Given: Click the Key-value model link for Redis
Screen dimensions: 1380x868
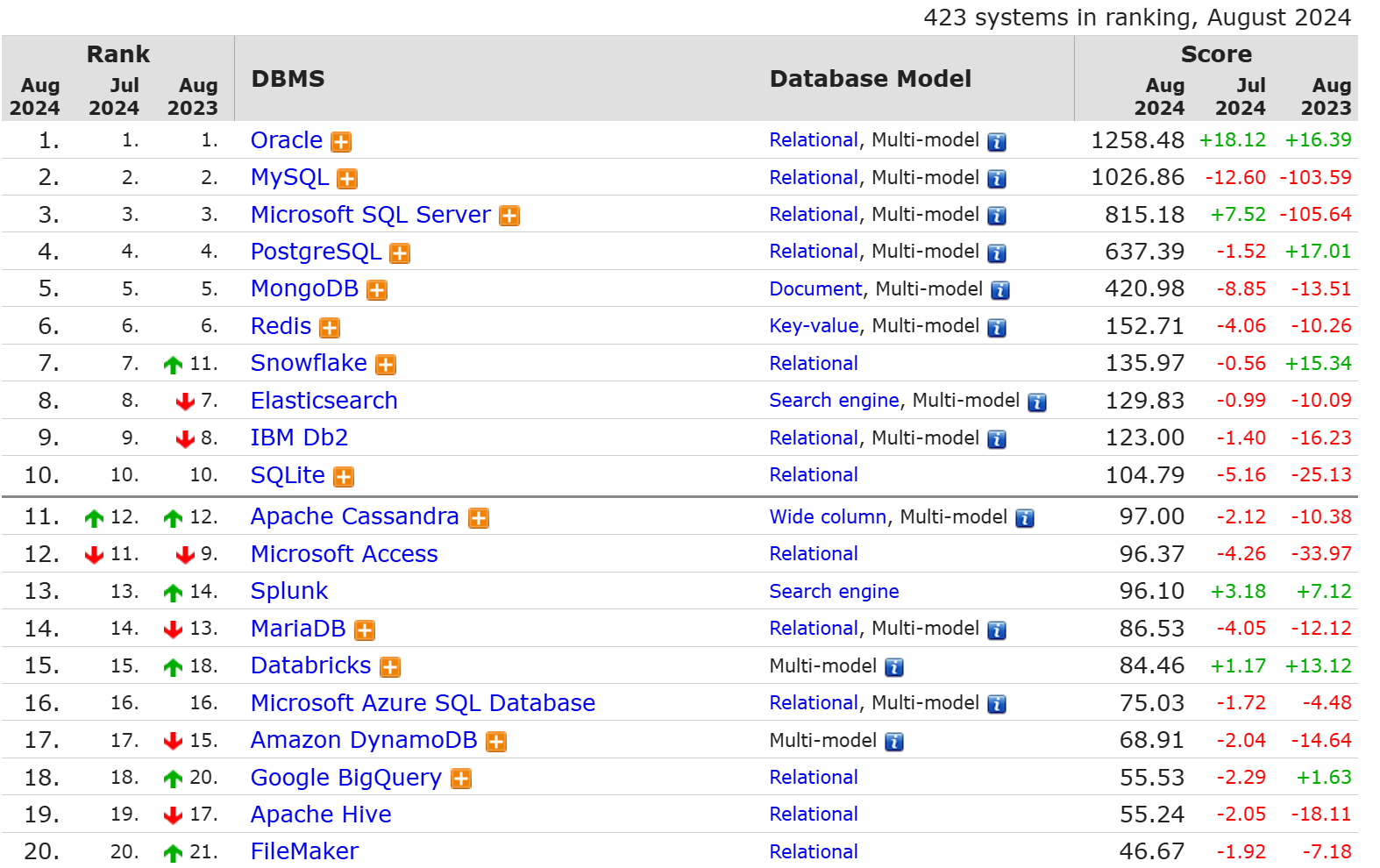Looking at the screenshot, I should 814,326.
